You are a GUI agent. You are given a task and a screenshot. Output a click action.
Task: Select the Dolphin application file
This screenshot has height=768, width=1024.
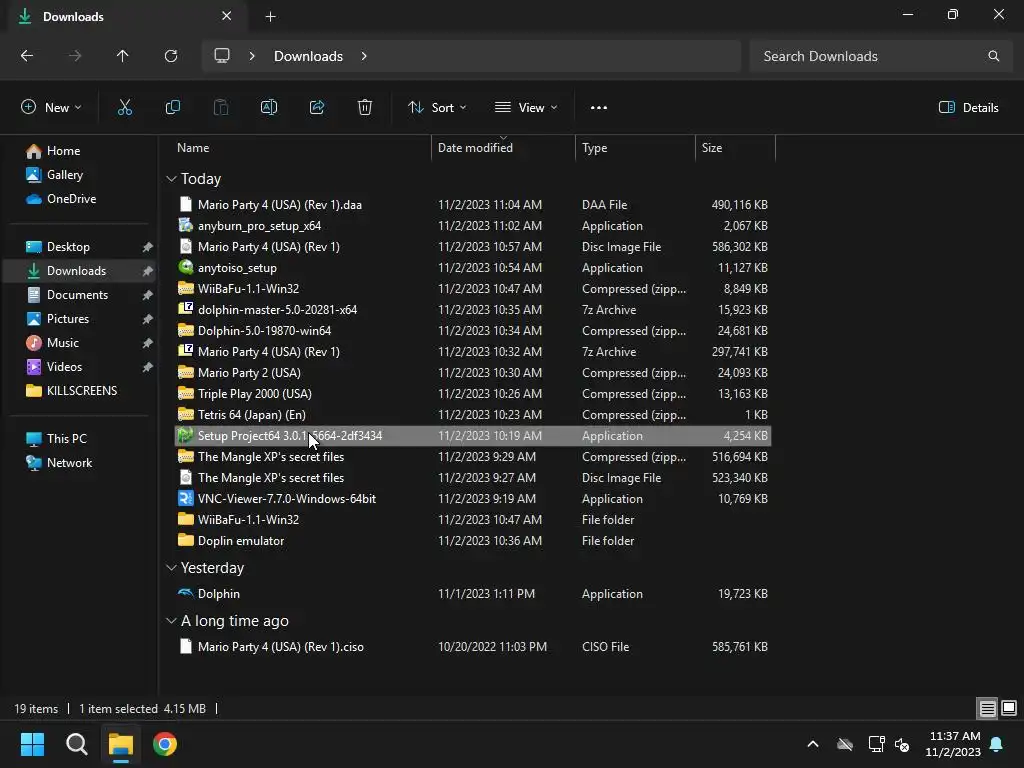click(473, 594)
